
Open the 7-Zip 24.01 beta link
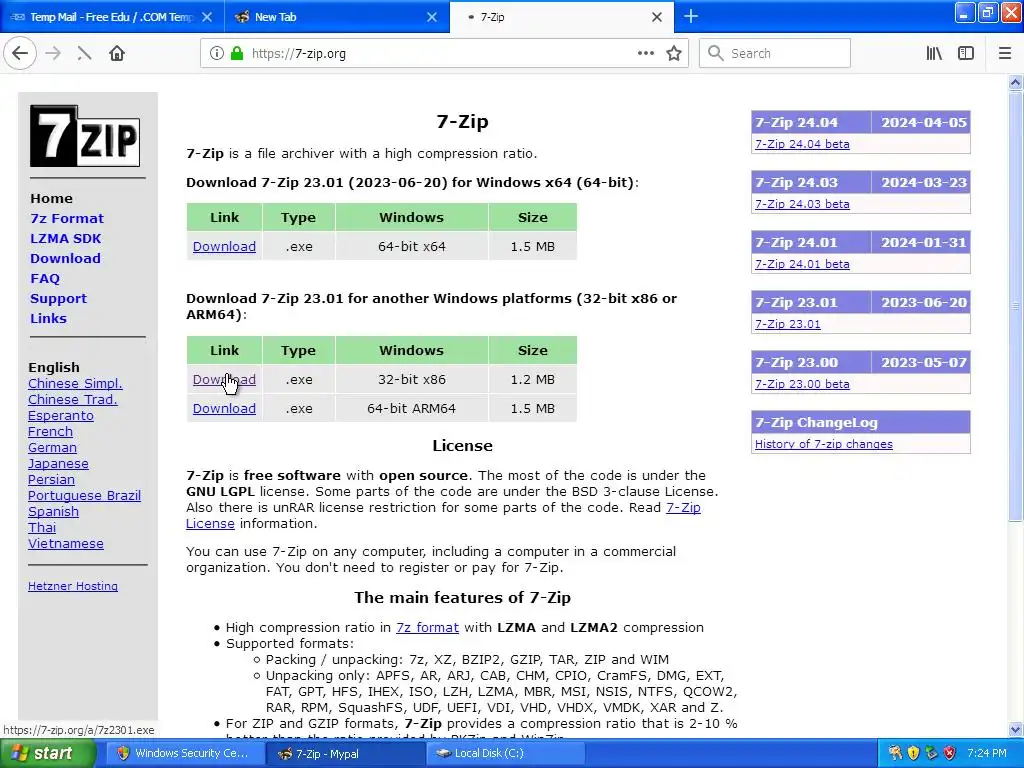802,264
